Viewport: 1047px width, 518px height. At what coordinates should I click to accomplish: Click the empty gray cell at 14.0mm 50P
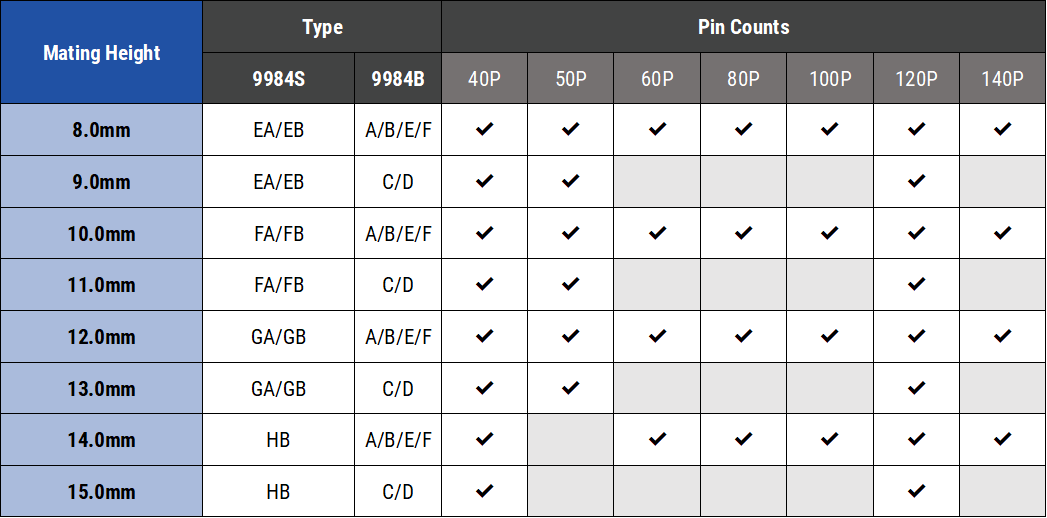point(571,440)
